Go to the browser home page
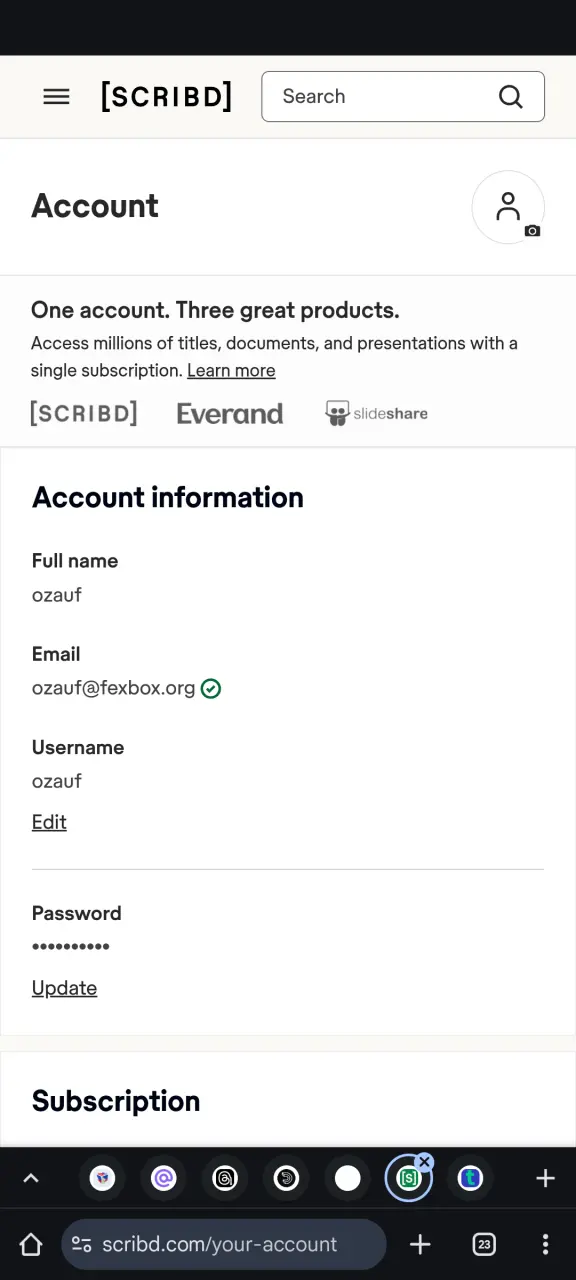 (x=31, y=1244)
